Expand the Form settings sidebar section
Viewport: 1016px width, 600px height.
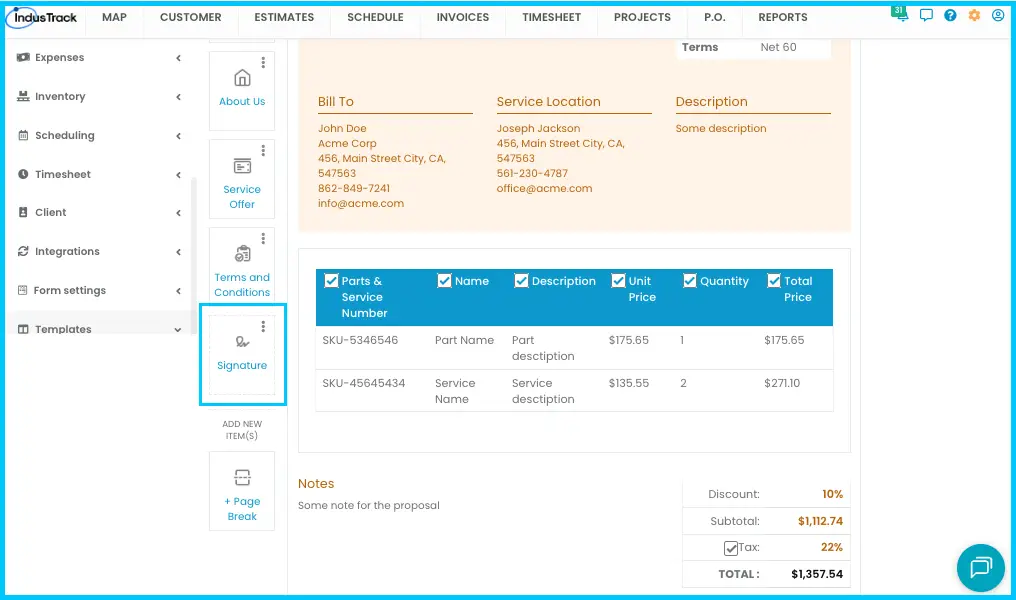click(98, 290)
